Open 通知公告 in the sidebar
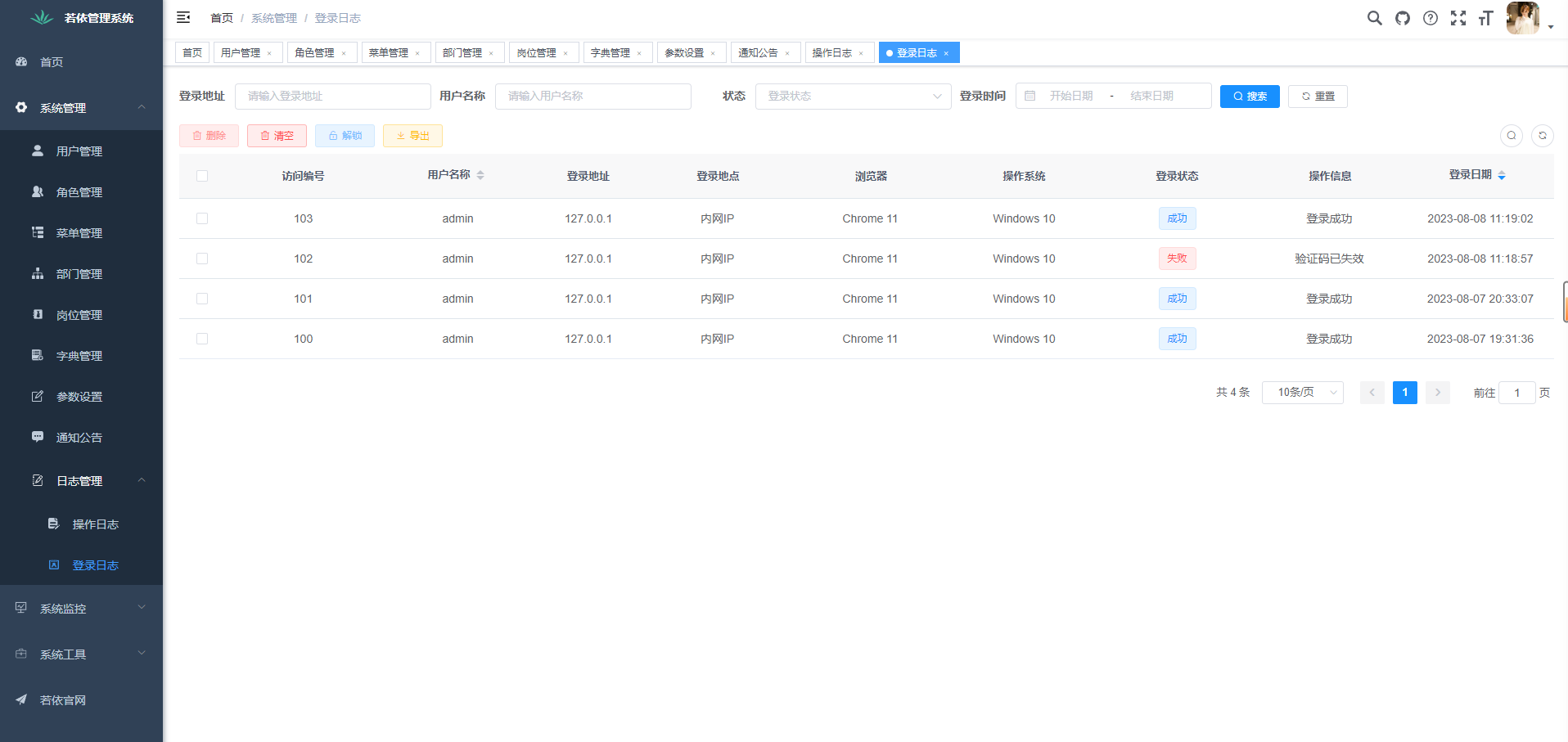 point(81,438)
